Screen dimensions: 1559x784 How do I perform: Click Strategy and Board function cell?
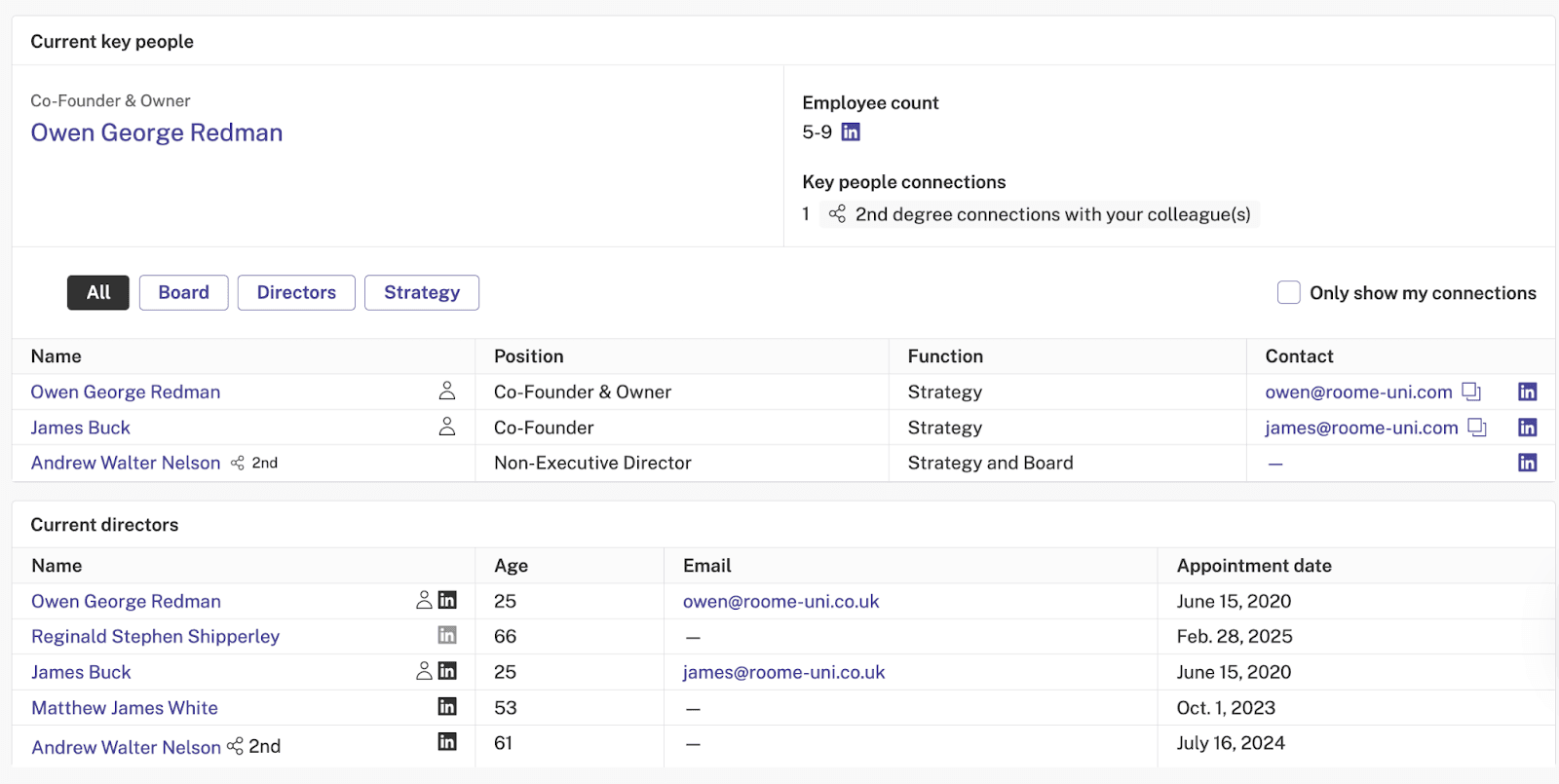[990, 463]
